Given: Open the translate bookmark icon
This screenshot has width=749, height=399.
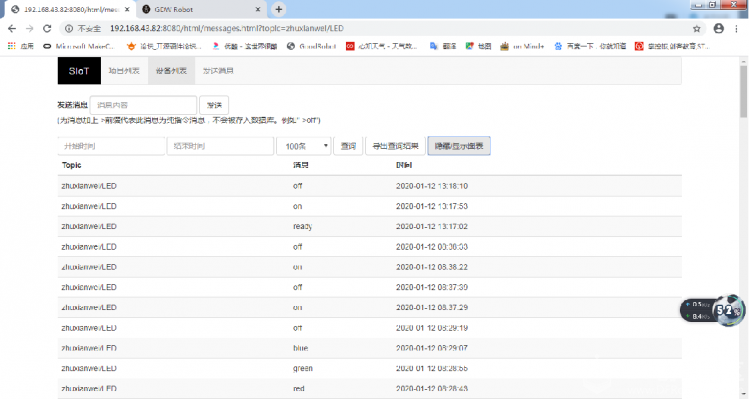Looking at the screenshot, I should tap(434, 46).
